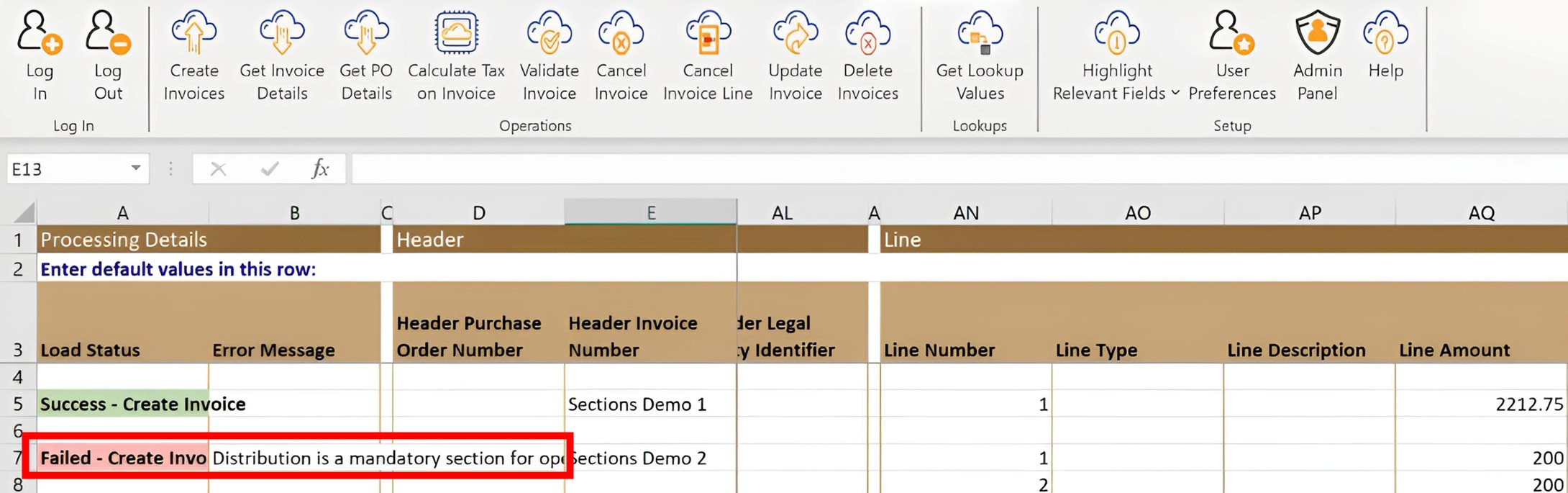Select row 5 header

coord(18,404)
